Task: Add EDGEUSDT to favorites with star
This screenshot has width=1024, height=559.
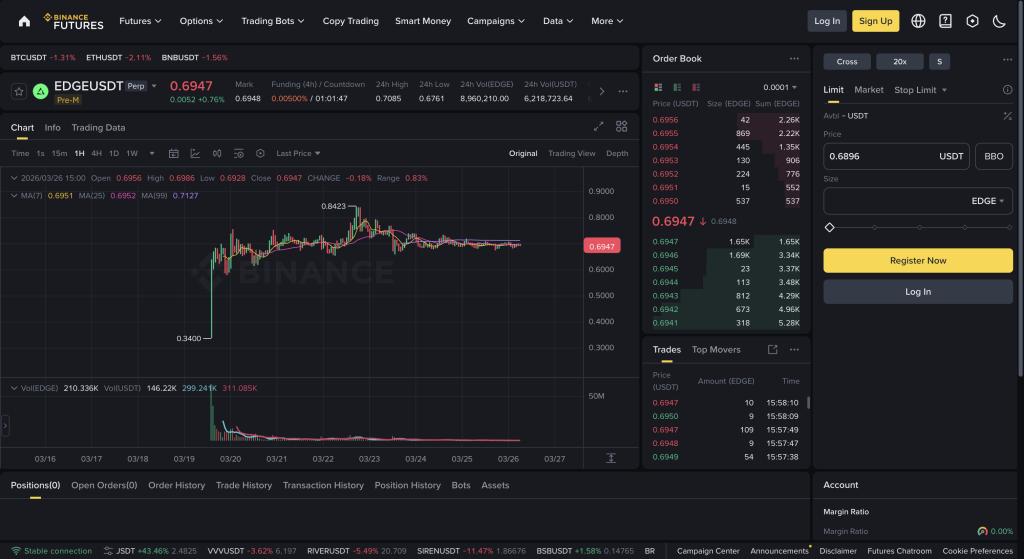Action: 19,92
